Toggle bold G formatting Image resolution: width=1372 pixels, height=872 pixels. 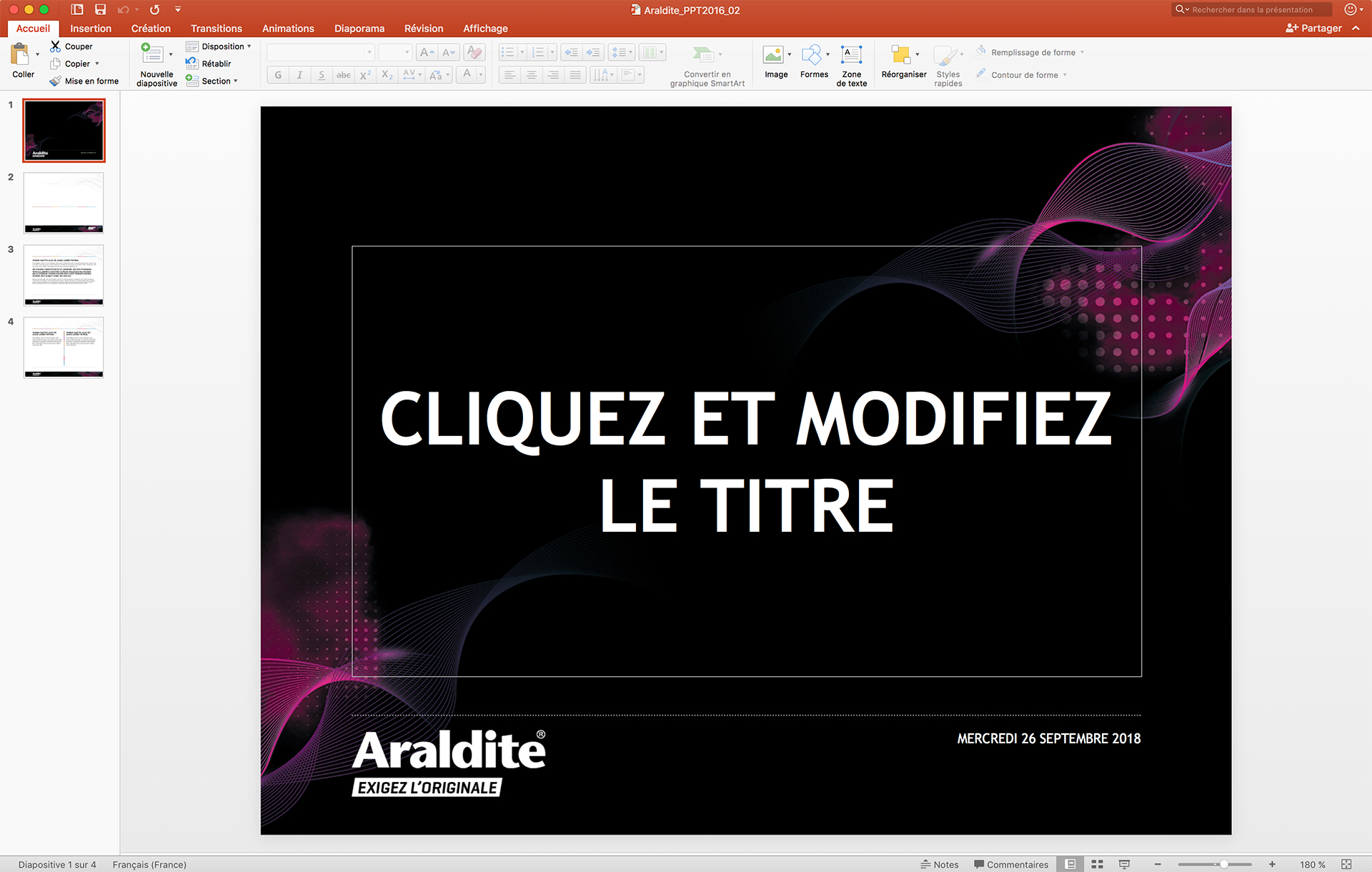pos(278,75)
